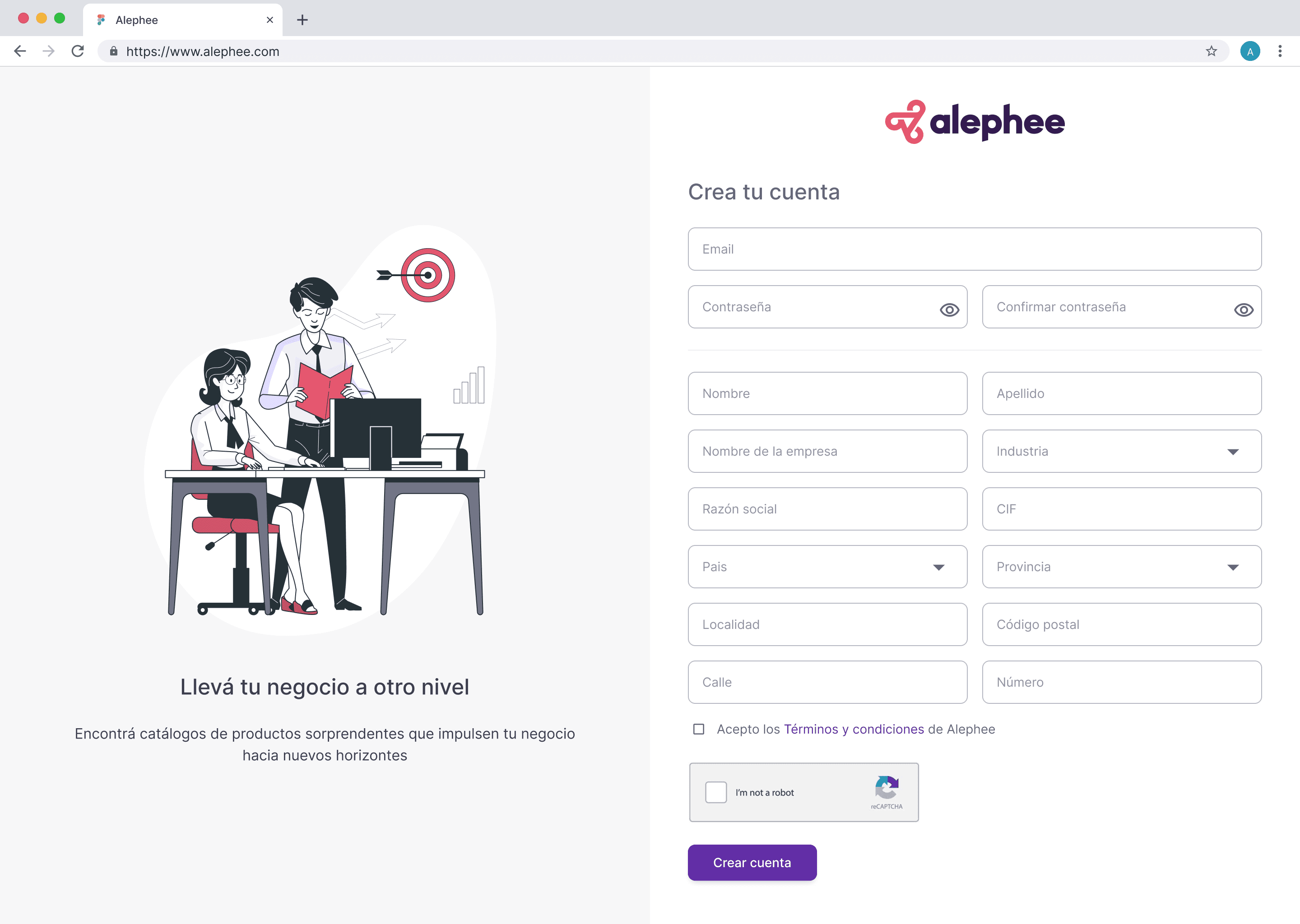Screen dimensions: 1300x924
Task: Open a new browser tab
Action: click(x=302, y=20)
